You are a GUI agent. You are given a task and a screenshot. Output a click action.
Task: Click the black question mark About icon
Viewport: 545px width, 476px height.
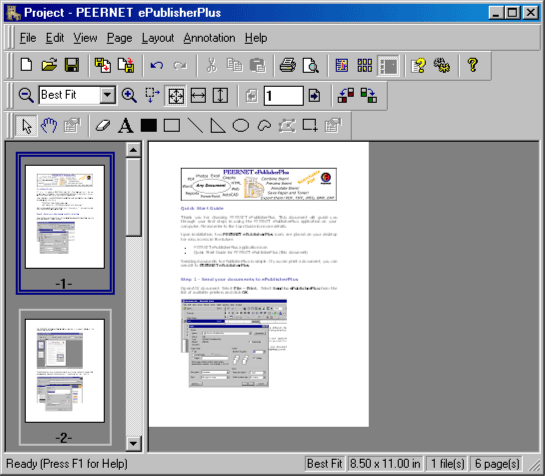[x=473, y=65]
